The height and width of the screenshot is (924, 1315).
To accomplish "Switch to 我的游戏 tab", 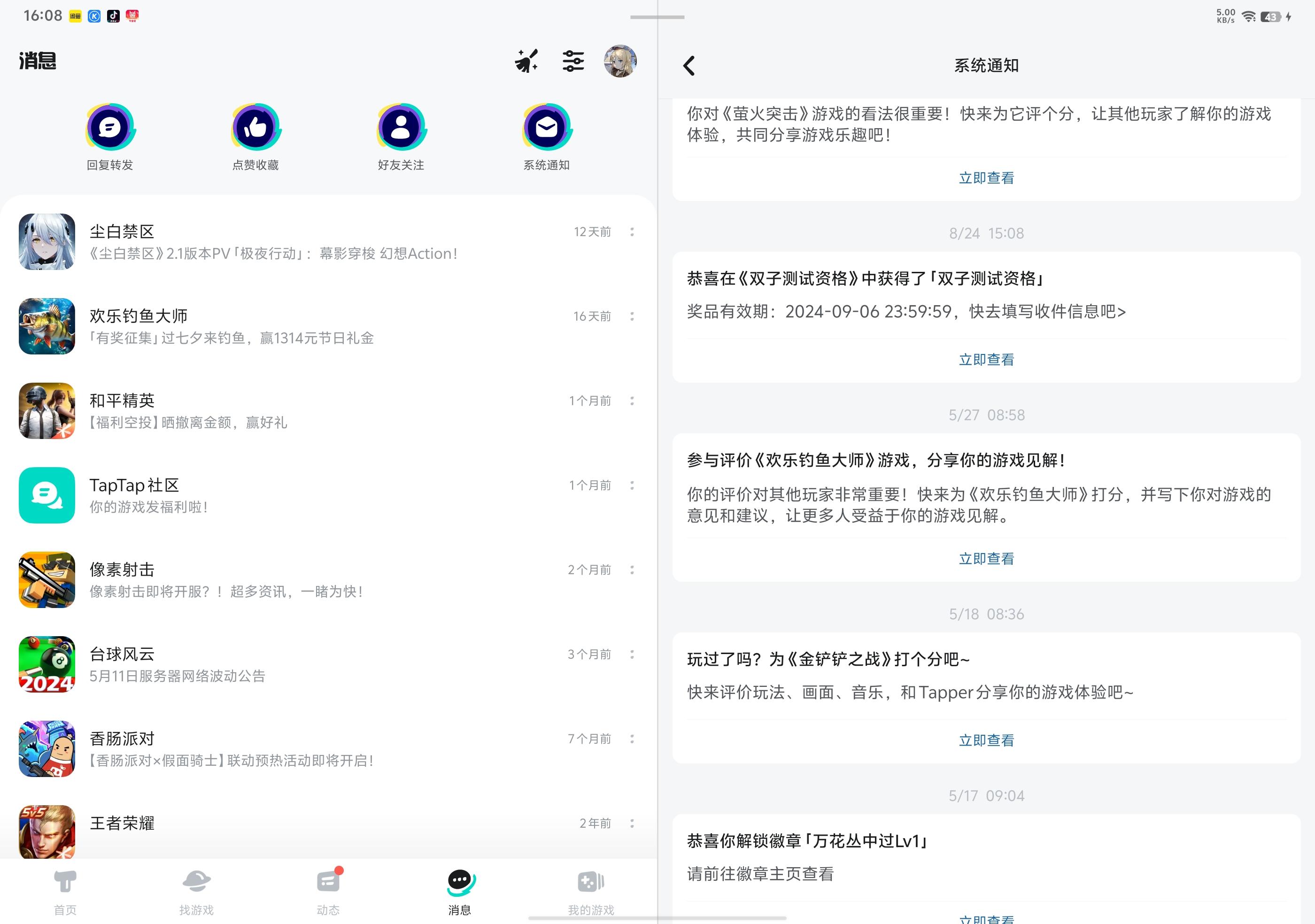I will 591,892.
